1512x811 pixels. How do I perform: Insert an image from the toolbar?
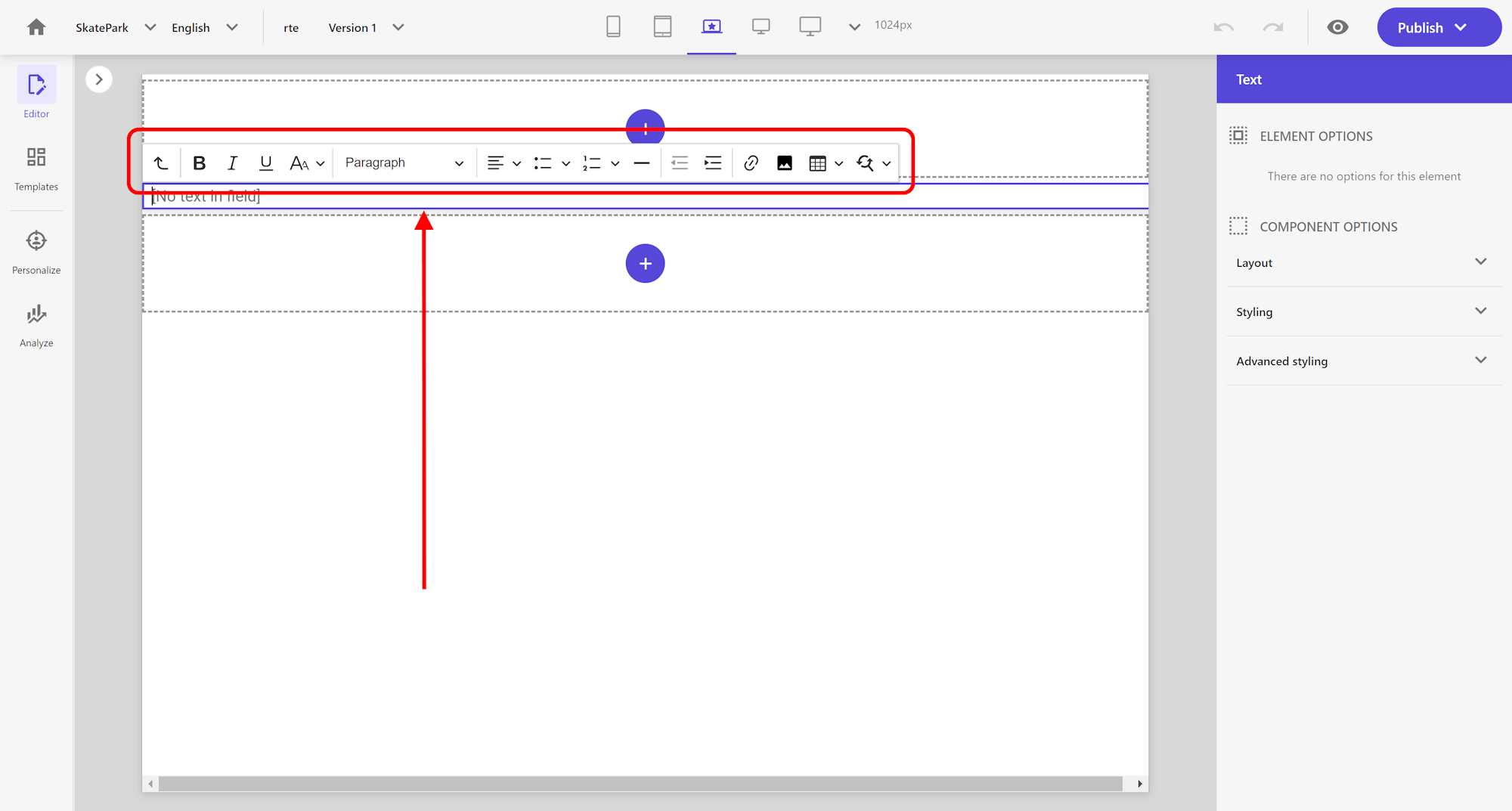pos(784,163)
